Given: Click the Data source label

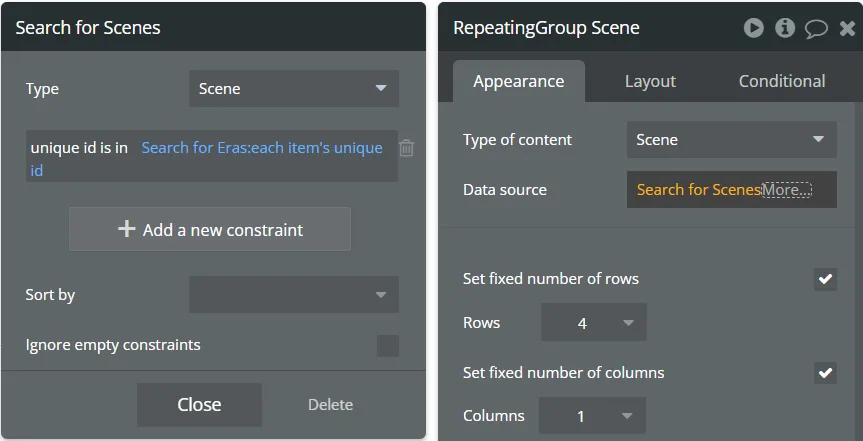Looking at the screenshot, I should pyautogui.click(x=505, y=190).
